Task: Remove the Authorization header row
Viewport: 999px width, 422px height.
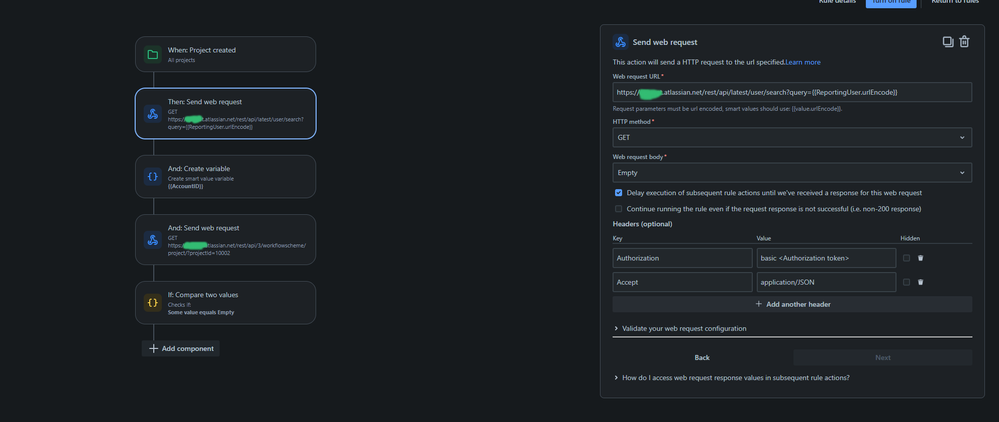Action: [920, 258]
